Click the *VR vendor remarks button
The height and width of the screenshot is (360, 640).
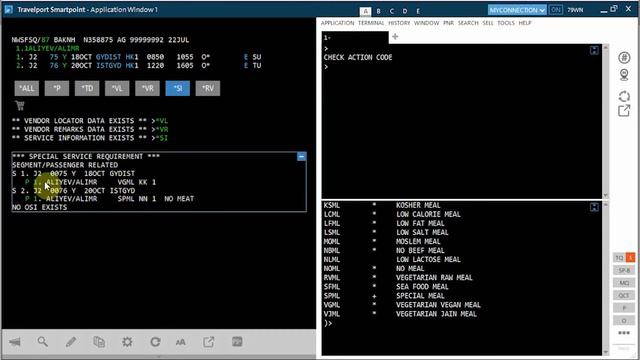point(147,88)
